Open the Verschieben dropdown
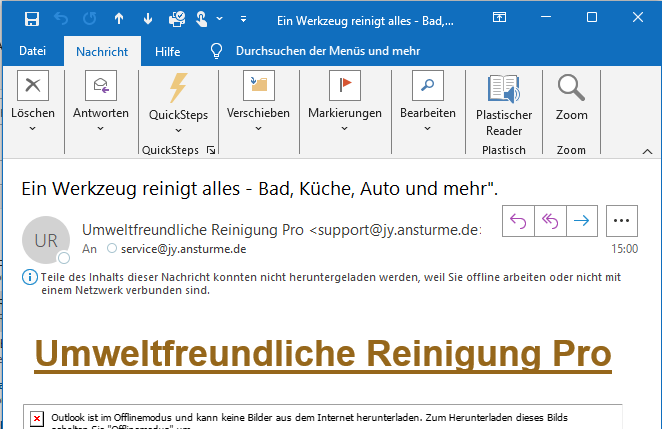662x431 pixels. pos(258,128)
